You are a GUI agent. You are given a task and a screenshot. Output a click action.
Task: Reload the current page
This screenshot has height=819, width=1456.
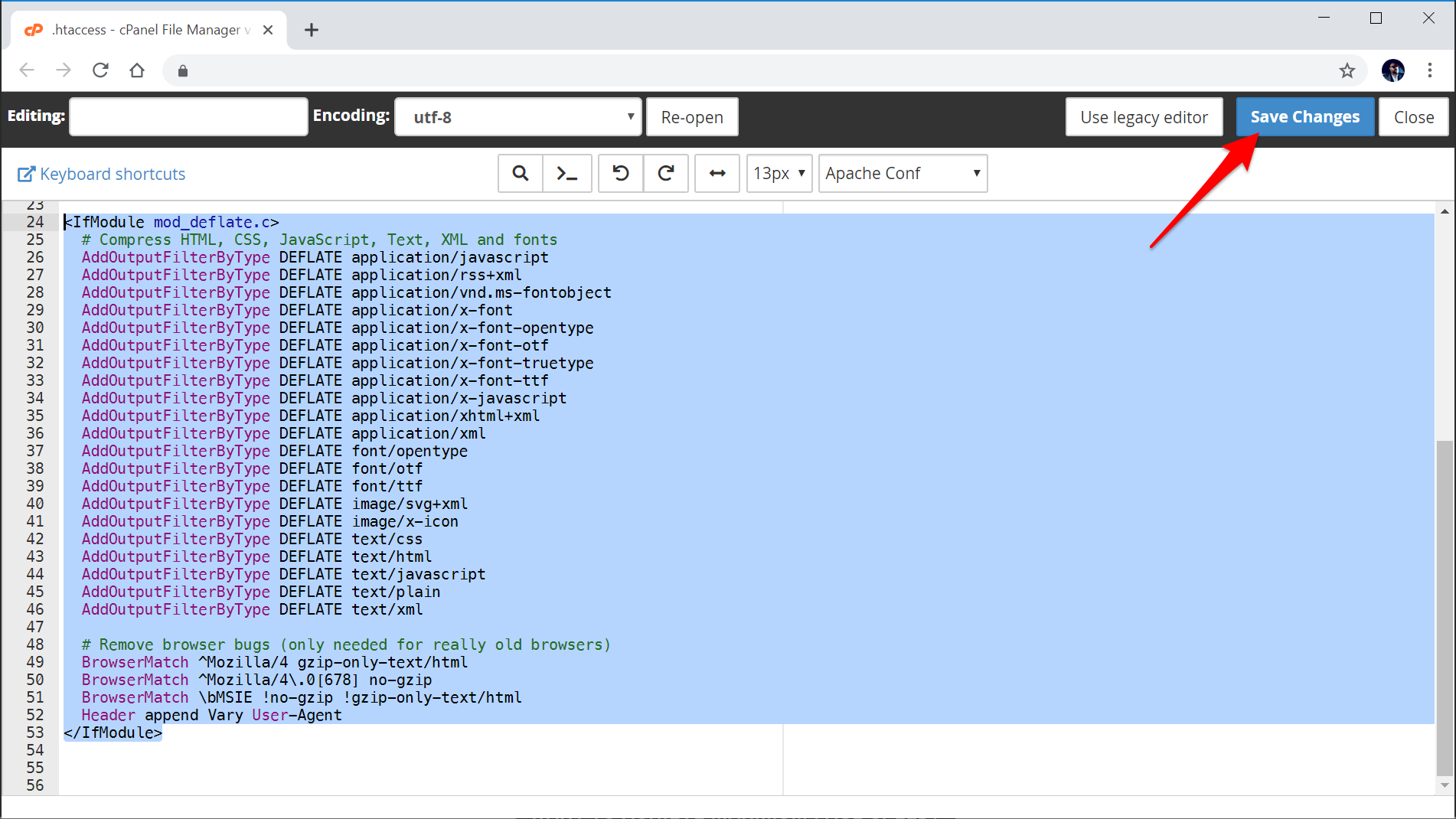click(100, 70)
